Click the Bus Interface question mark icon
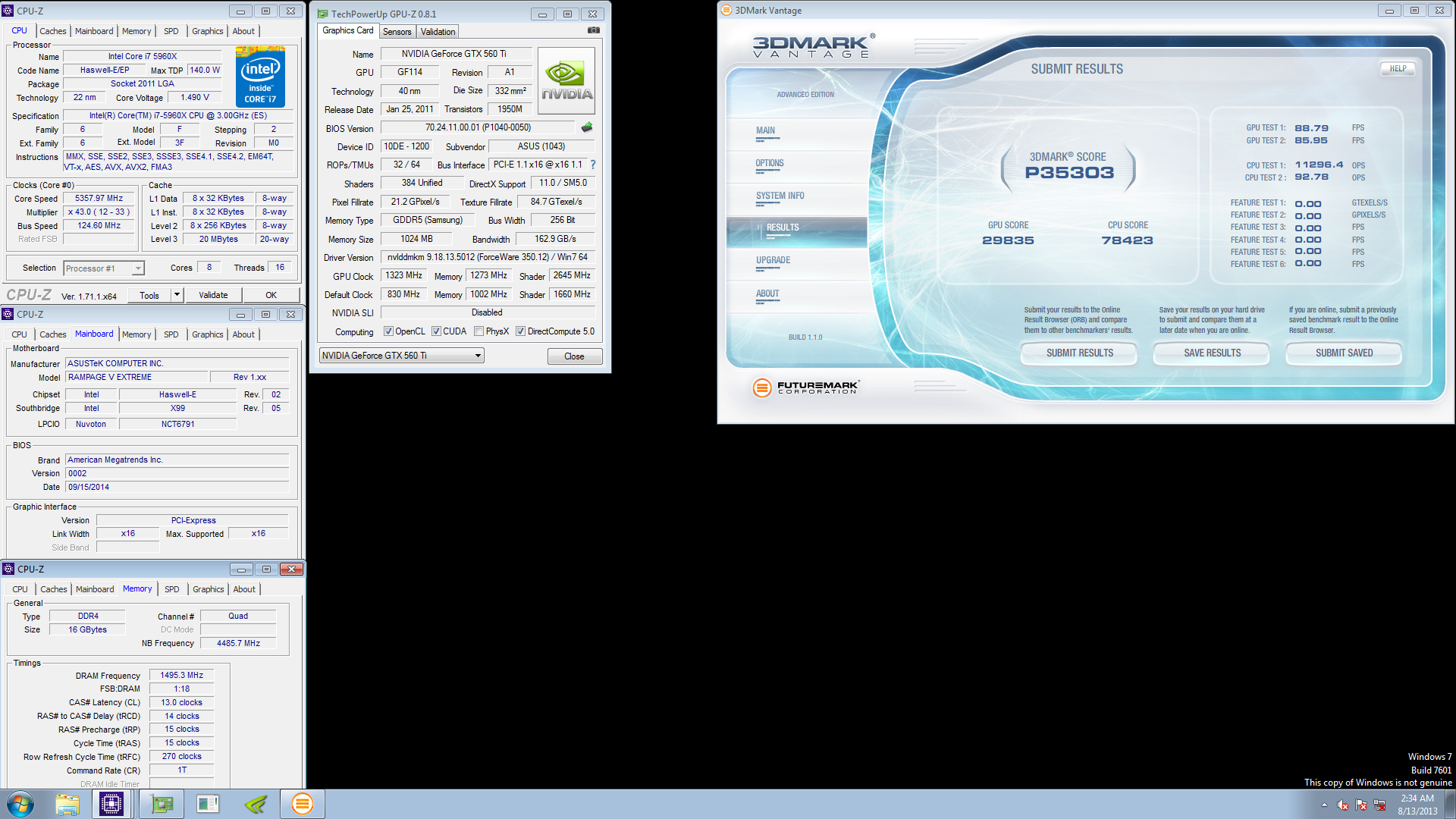 click(x=593, y=165)
